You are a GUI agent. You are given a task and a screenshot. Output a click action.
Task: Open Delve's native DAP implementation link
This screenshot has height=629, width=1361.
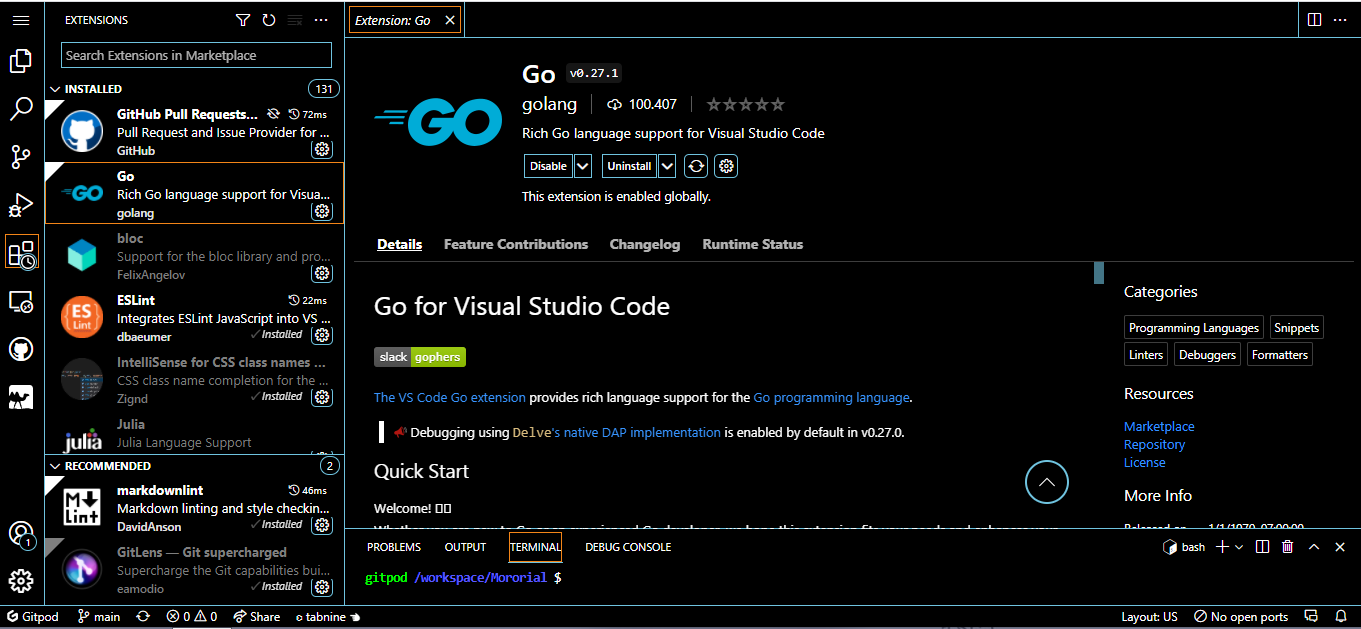[x=617, y=432]
